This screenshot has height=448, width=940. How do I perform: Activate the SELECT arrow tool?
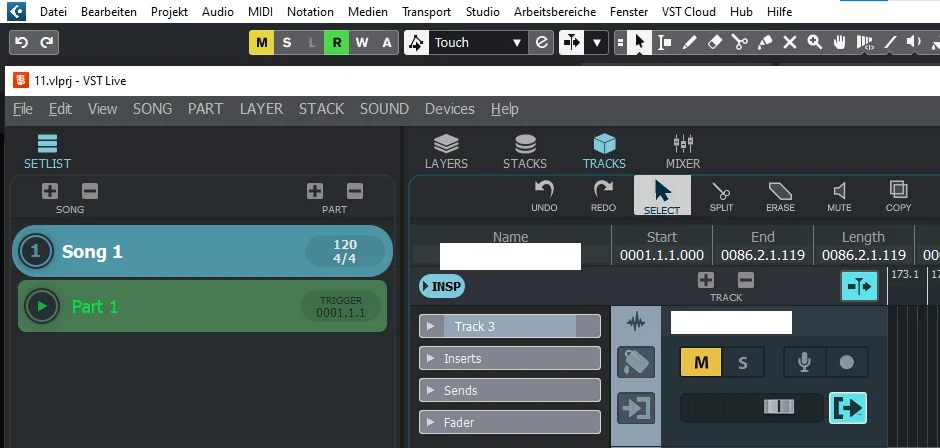pos(662,196)
